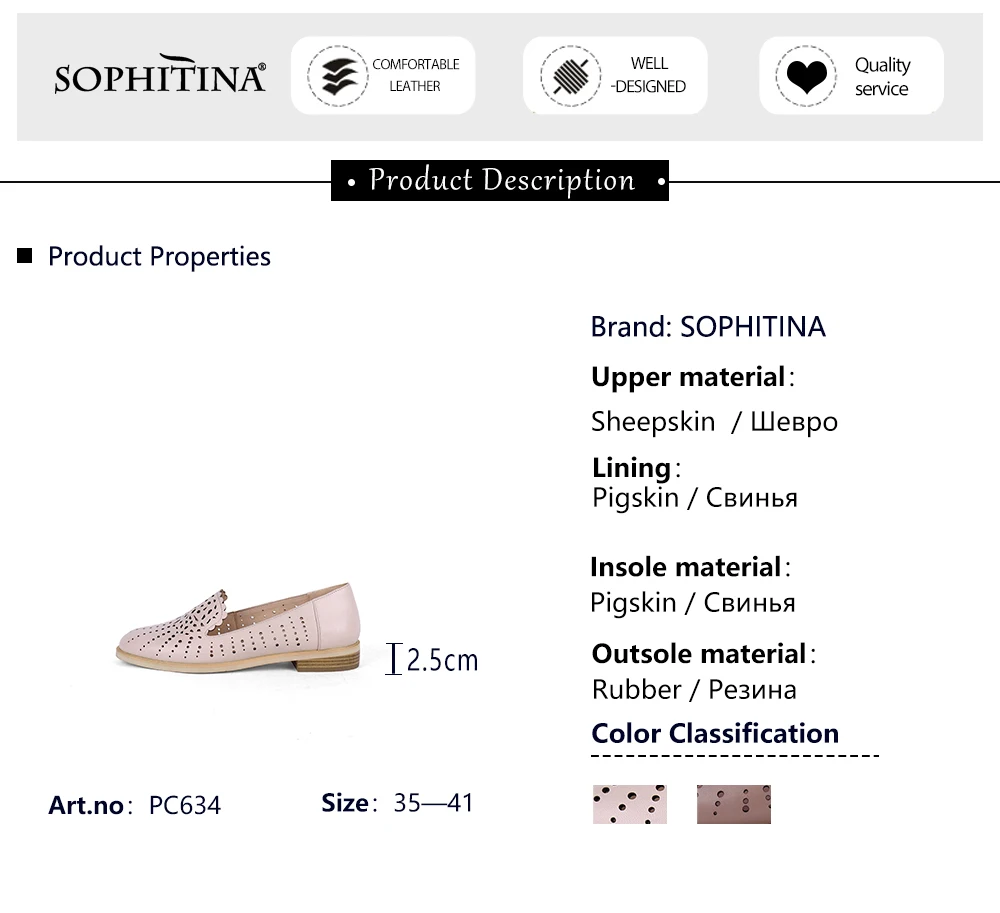Select the dusty brown color swatch

[x=733, y=804]
